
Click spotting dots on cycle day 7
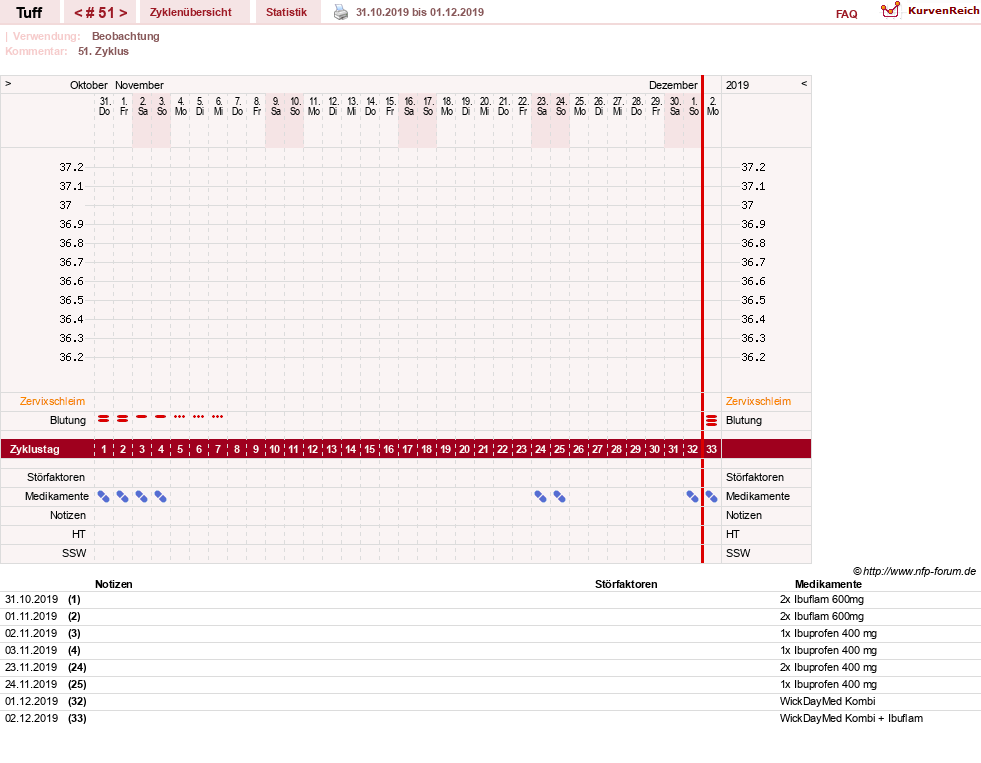point(218,417)
